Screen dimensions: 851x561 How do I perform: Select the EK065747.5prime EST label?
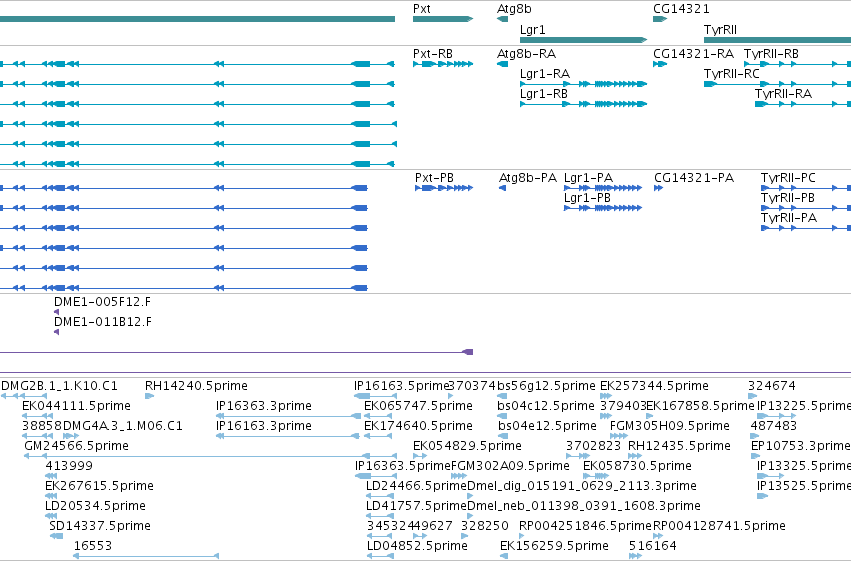(418, 406)
